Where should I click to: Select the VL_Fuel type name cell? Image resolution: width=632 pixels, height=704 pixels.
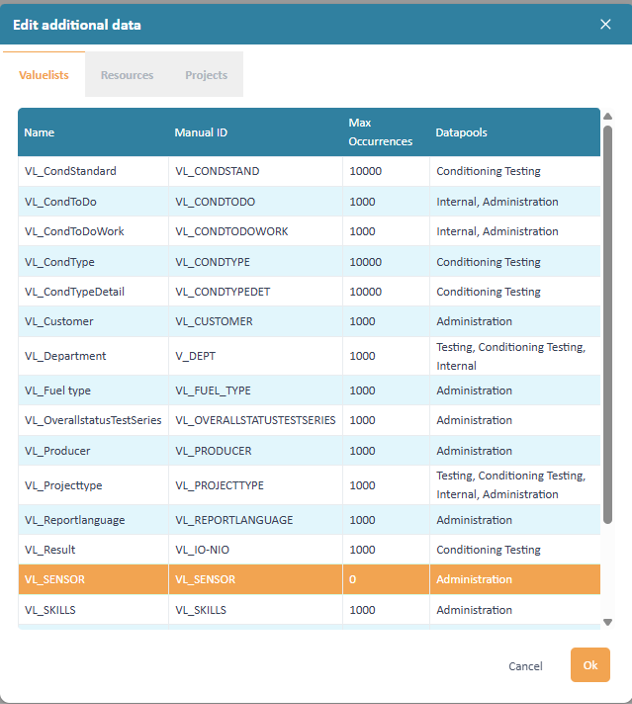click(x=93, y=391)
